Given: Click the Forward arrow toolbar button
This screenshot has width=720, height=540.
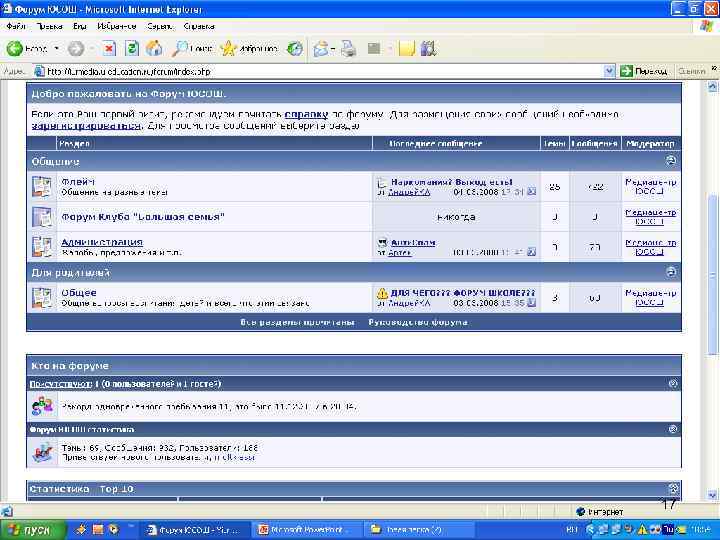Looking at the screenshot, I should pyautogui.click(x=76, y=48).
